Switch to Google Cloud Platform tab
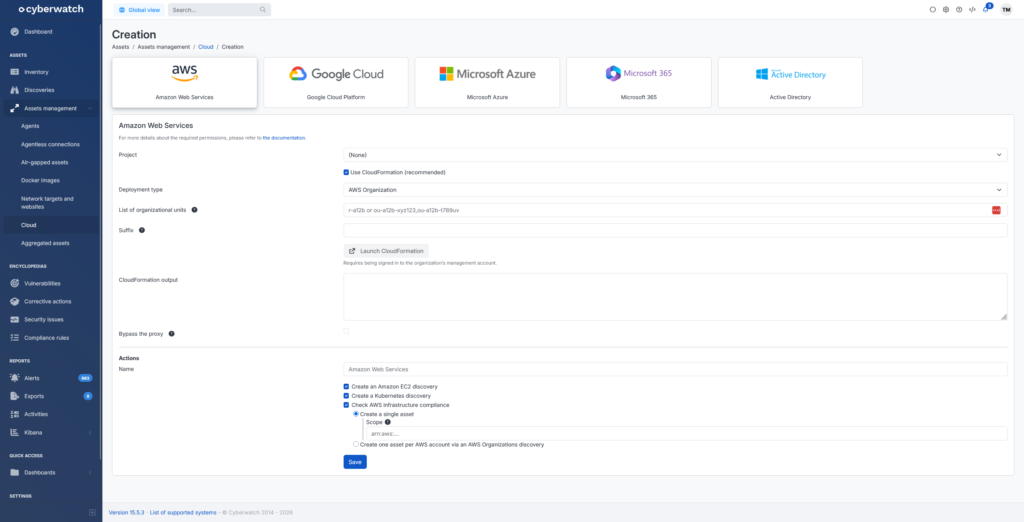The width and height of the screenshot is (1024, 522). (336, 82)
